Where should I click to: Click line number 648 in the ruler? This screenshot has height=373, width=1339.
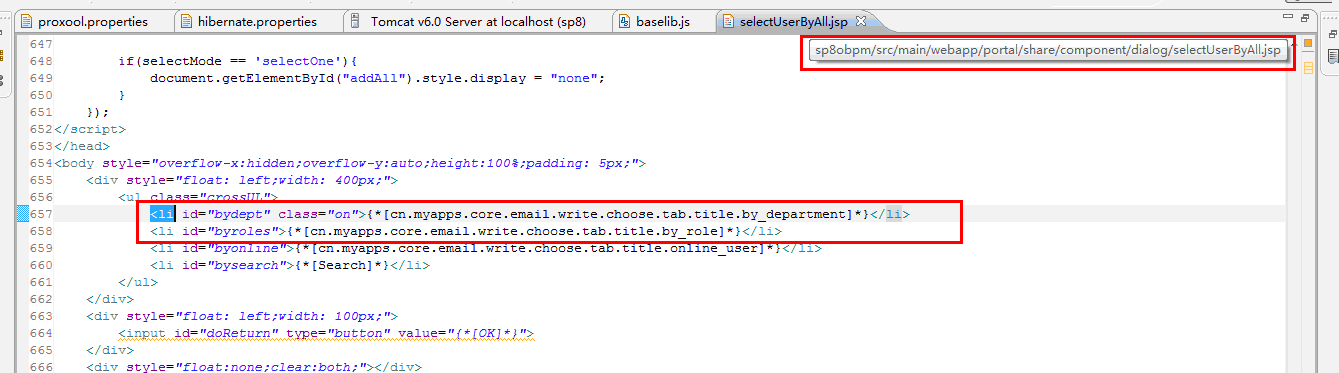42,62
